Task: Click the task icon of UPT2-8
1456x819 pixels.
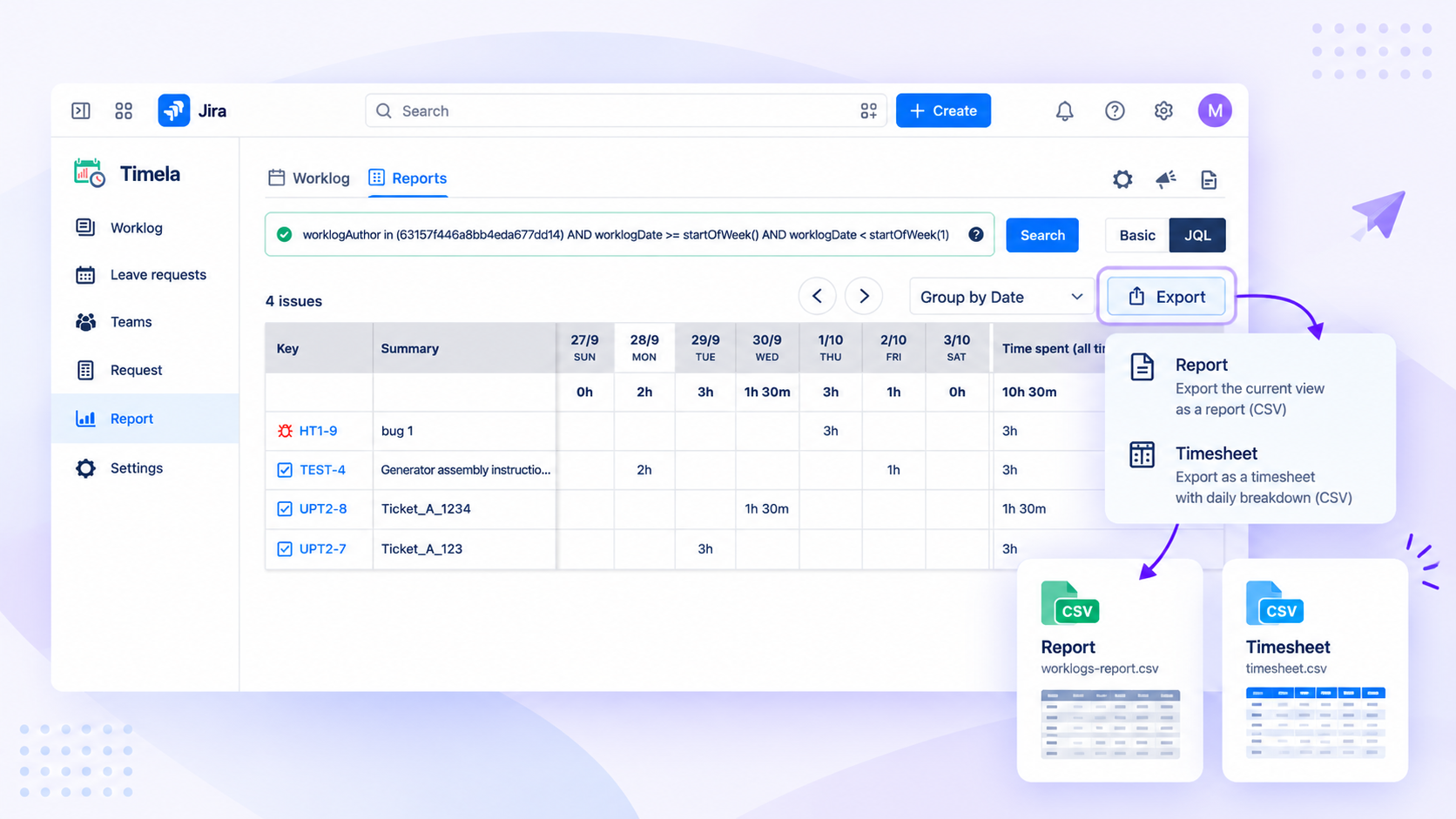Action: [285, 509]
